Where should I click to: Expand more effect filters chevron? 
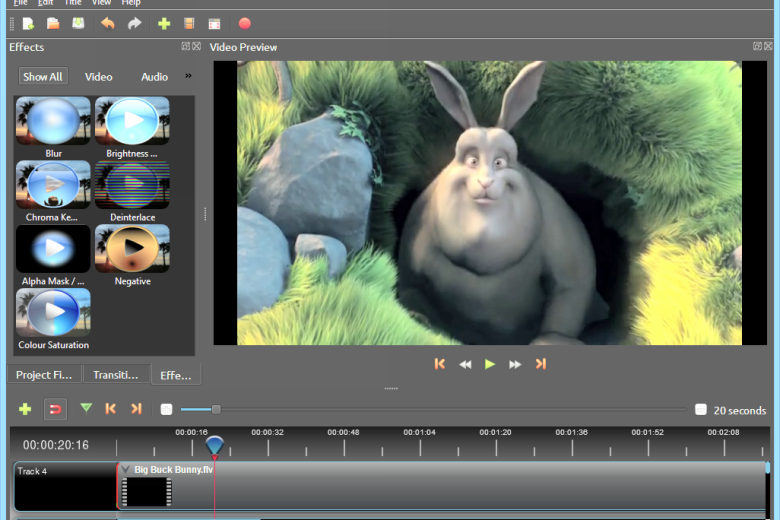click(x=189, y=76)
